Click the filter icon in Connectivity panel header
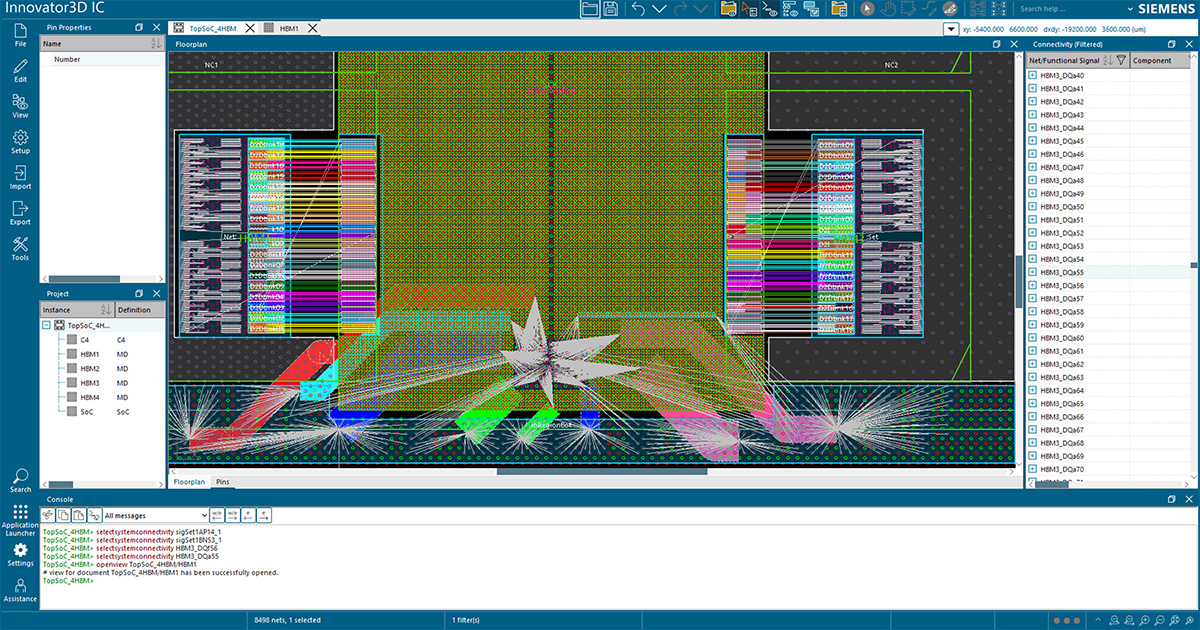This screenshot has height=630, width=1200. coord(1121,60)
